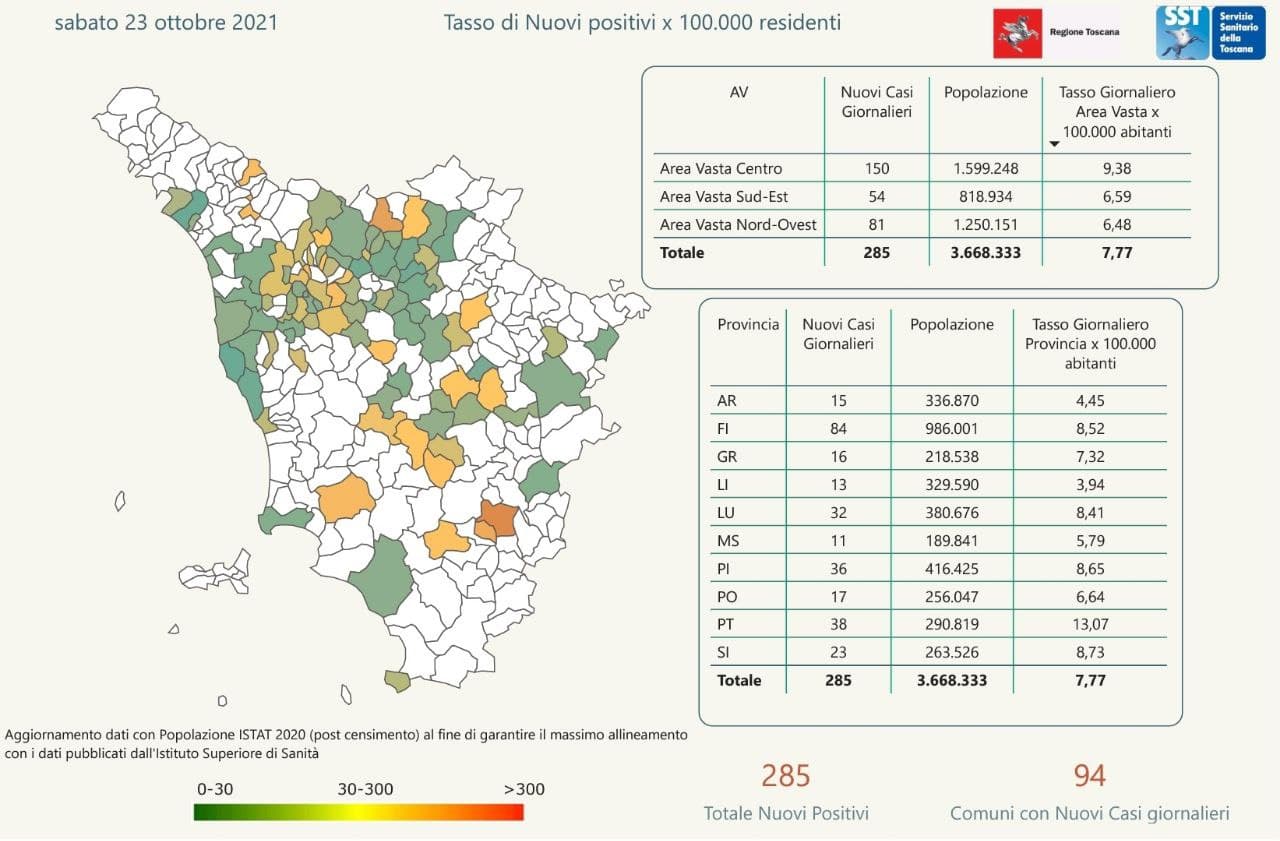Click the green-to-red color legend bar
This screenshot has width=1280, height=841.
(358, 811)
